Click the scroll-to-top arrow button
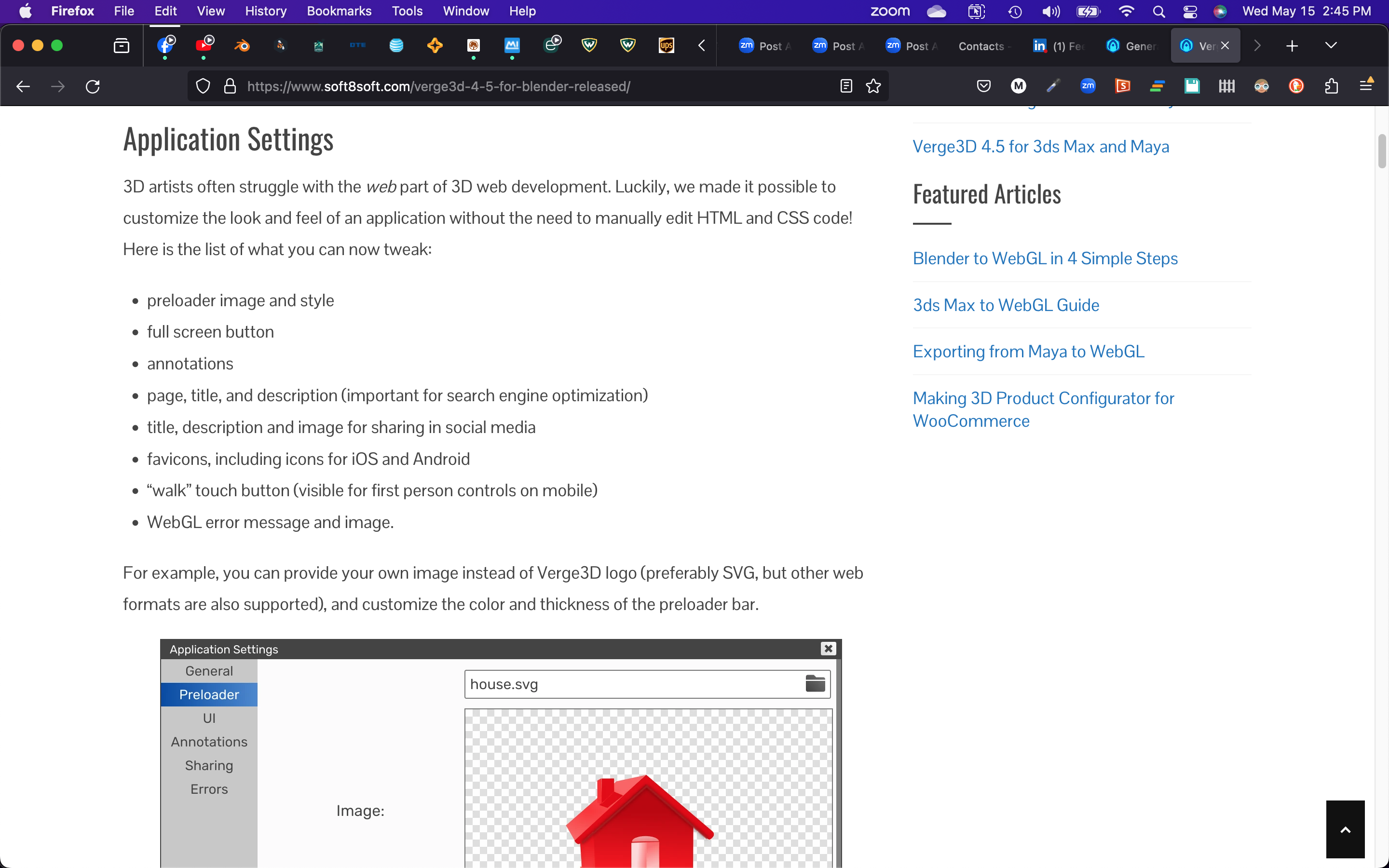 pyautogui.click(x=1346, y=829)
